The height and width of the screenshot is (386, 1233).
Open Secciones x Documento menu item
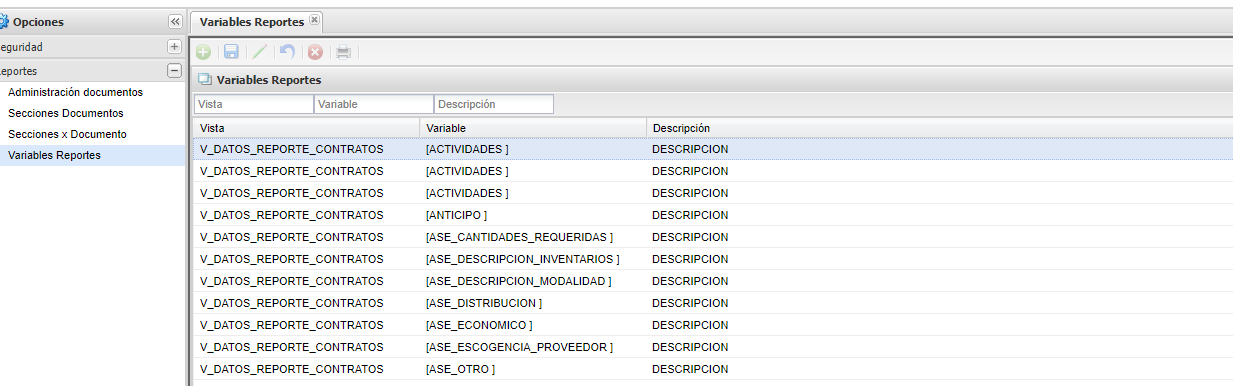[67, 134]
